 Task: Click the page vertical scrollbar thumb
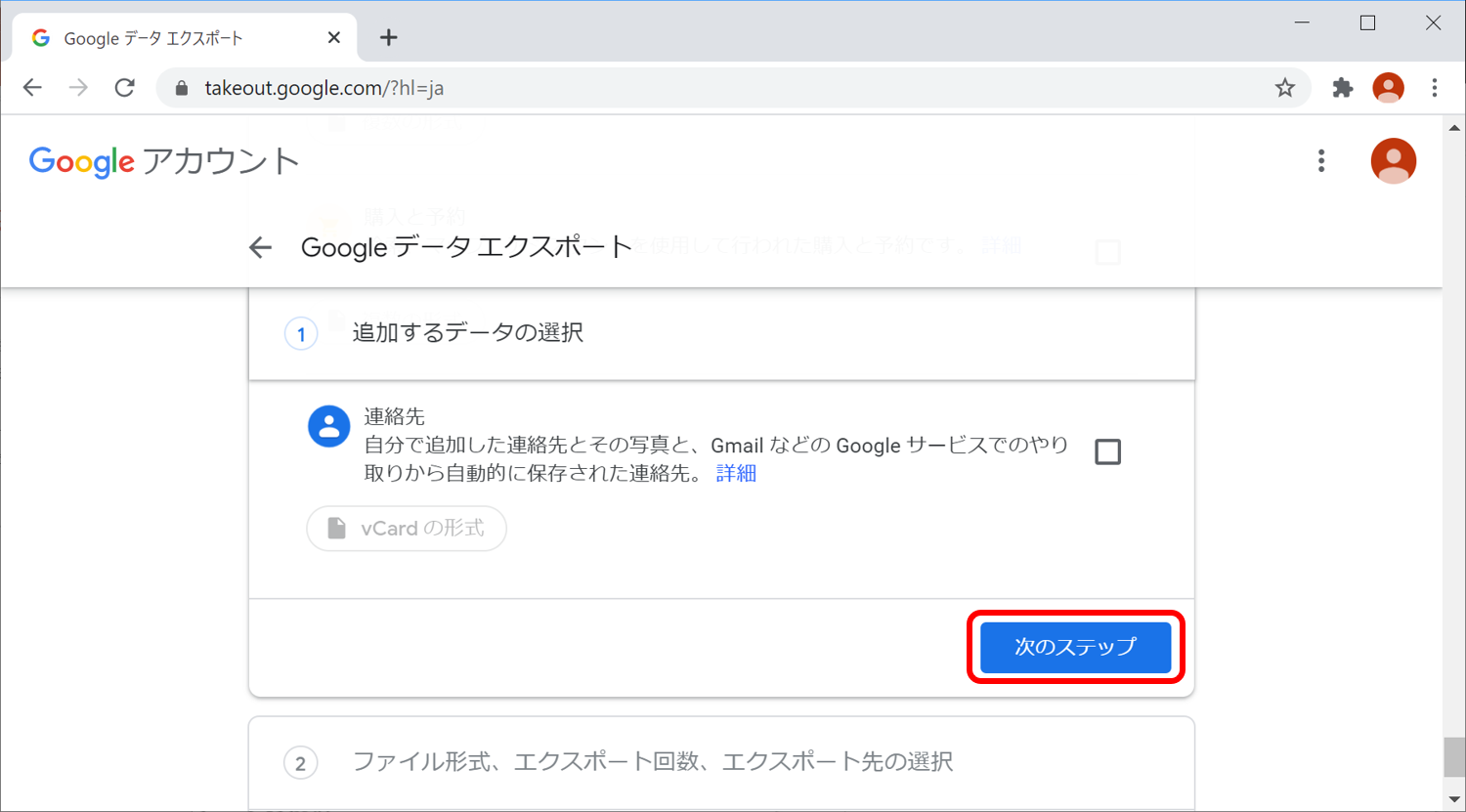point(1454,756)
